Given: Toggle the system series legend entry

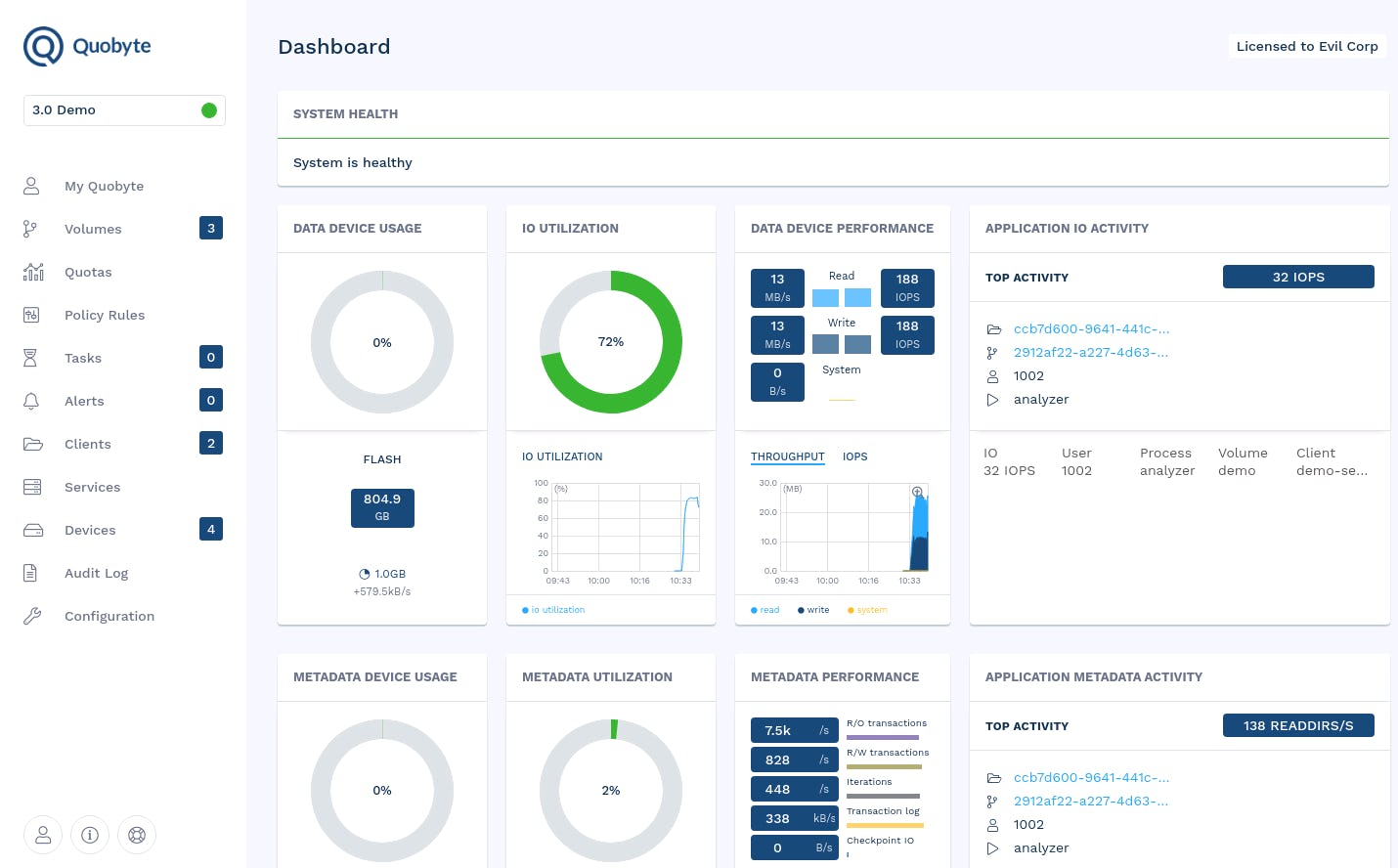Looking at the screenshot, I should (x=867, y=610).
